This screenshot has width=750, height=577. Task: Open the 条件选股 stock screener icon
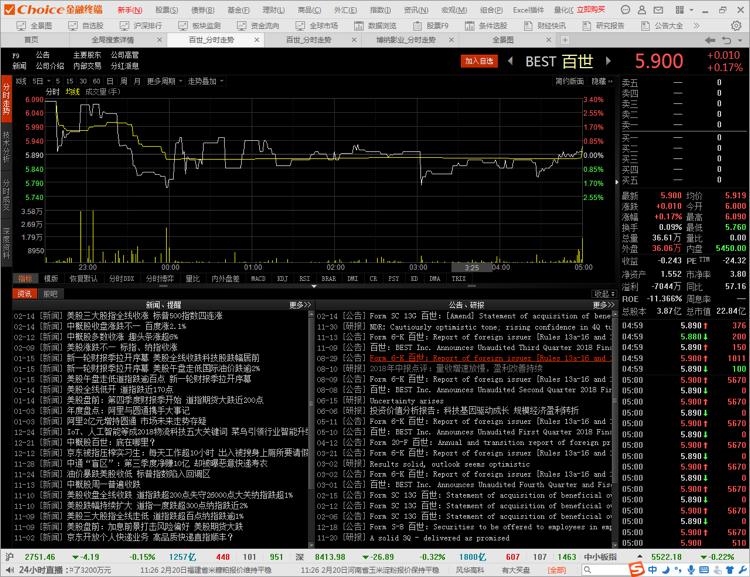click(470, 26)
